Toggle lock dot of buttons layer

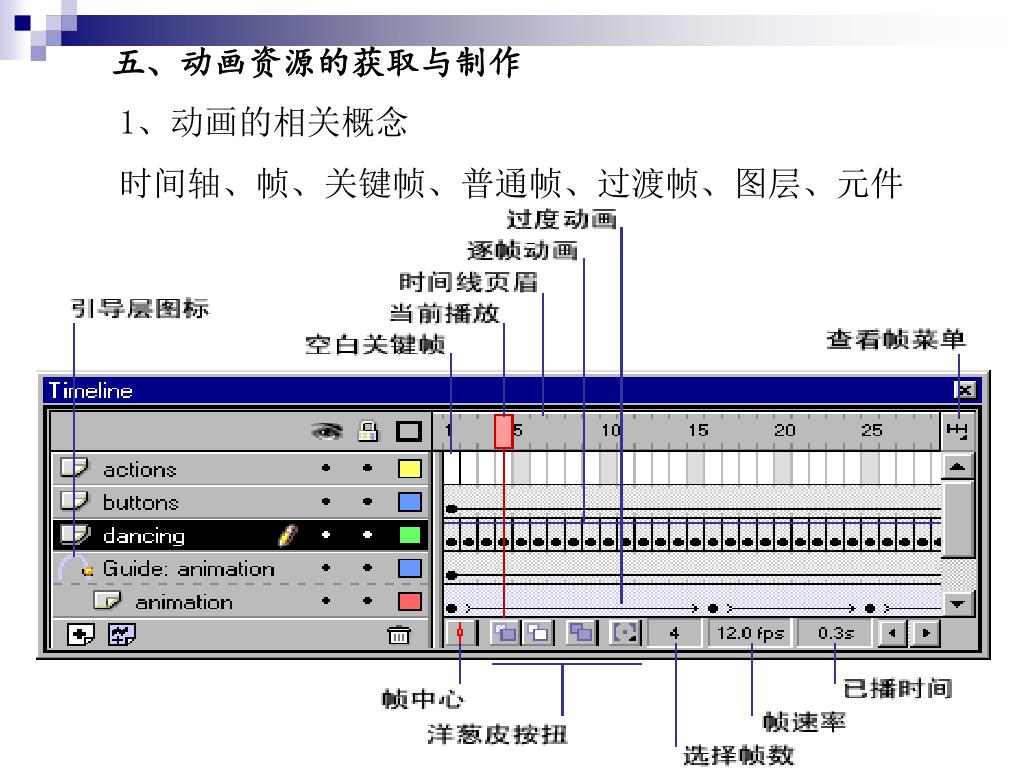368,502
